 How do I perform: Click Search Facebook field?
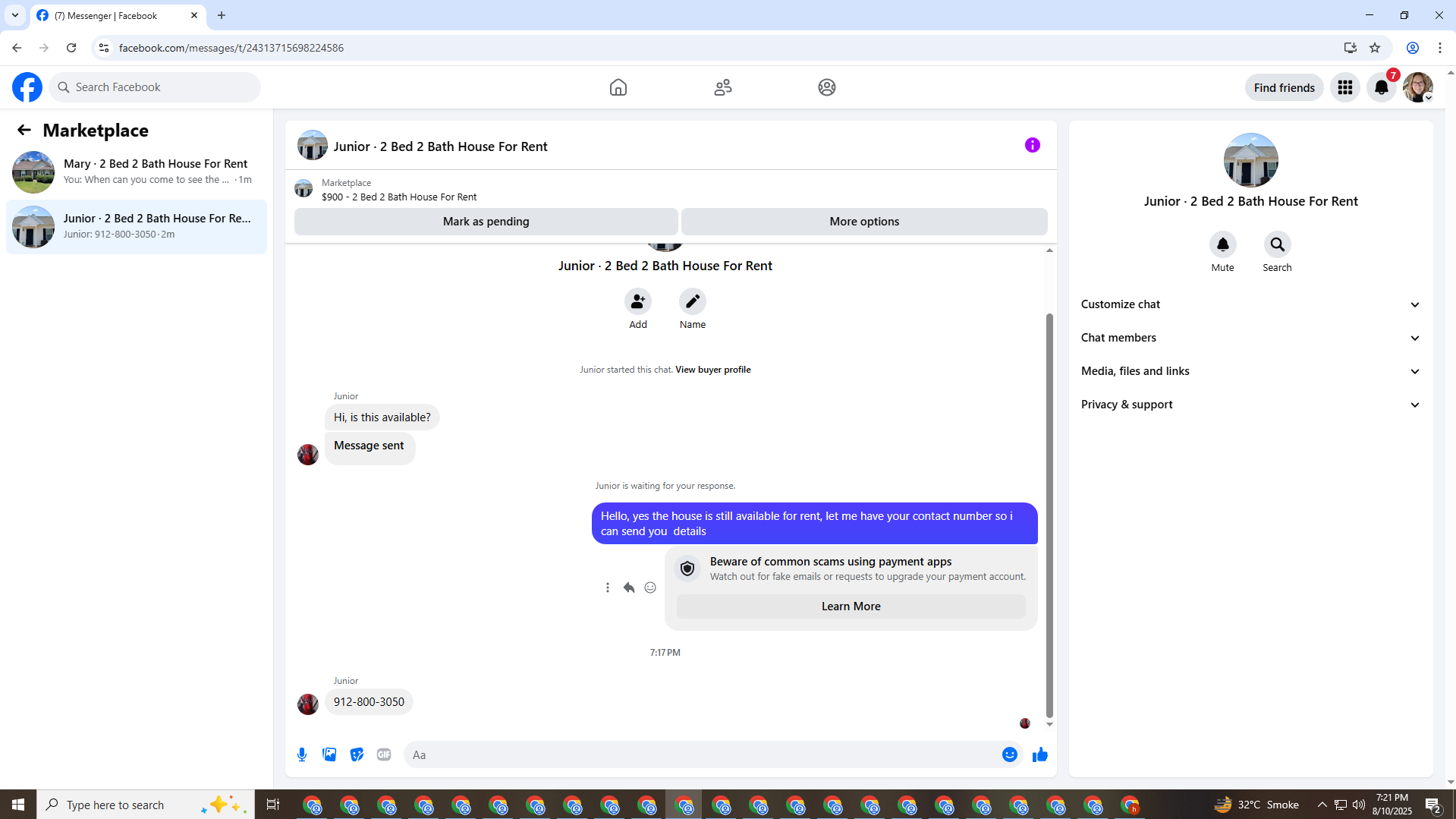(156, 87)
